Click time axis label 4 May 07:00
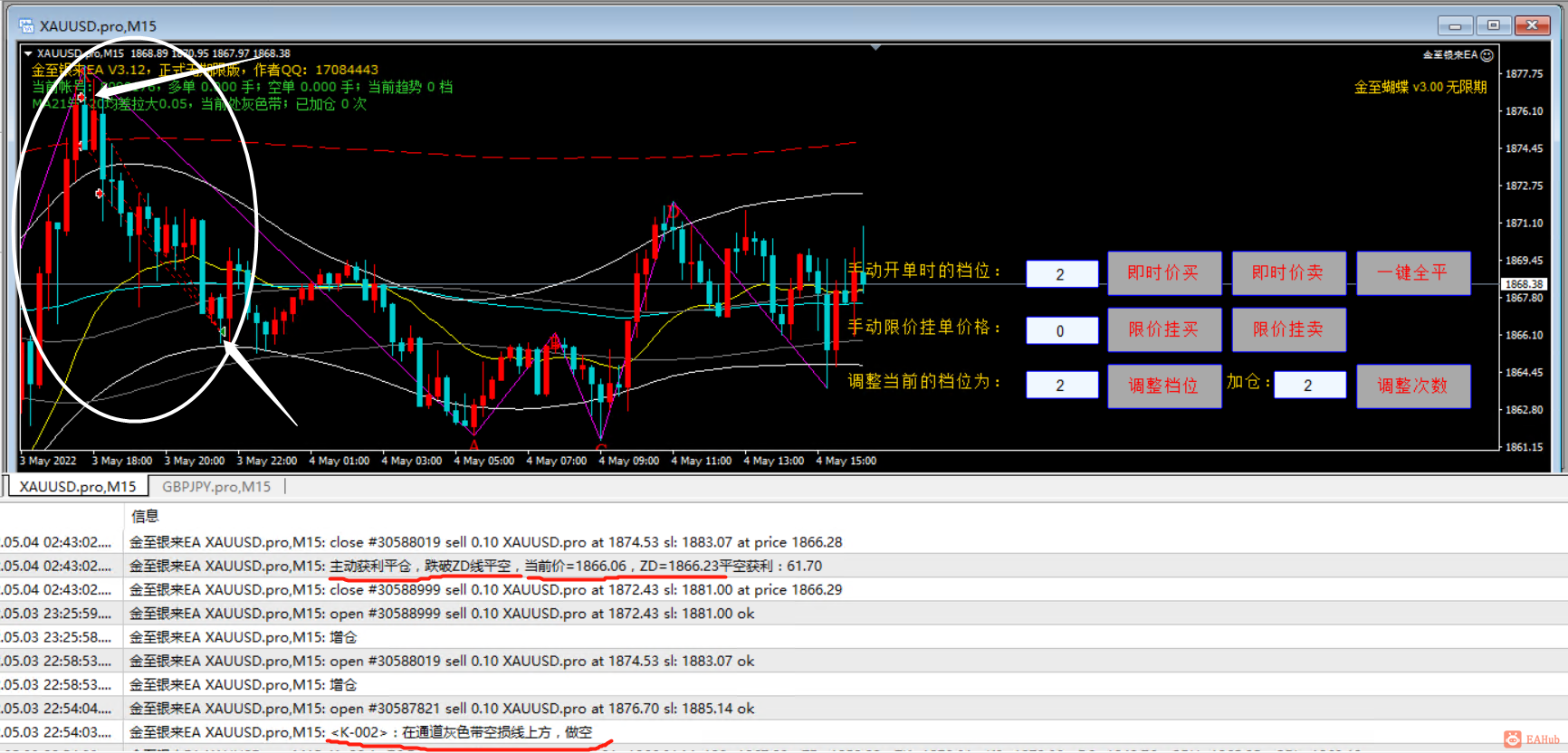 tap(557, 461)
